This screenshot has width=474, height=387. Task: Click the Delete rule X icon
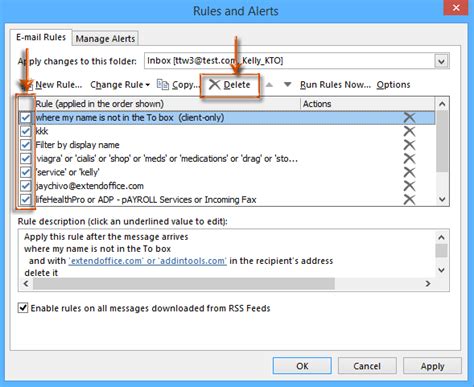215,85
